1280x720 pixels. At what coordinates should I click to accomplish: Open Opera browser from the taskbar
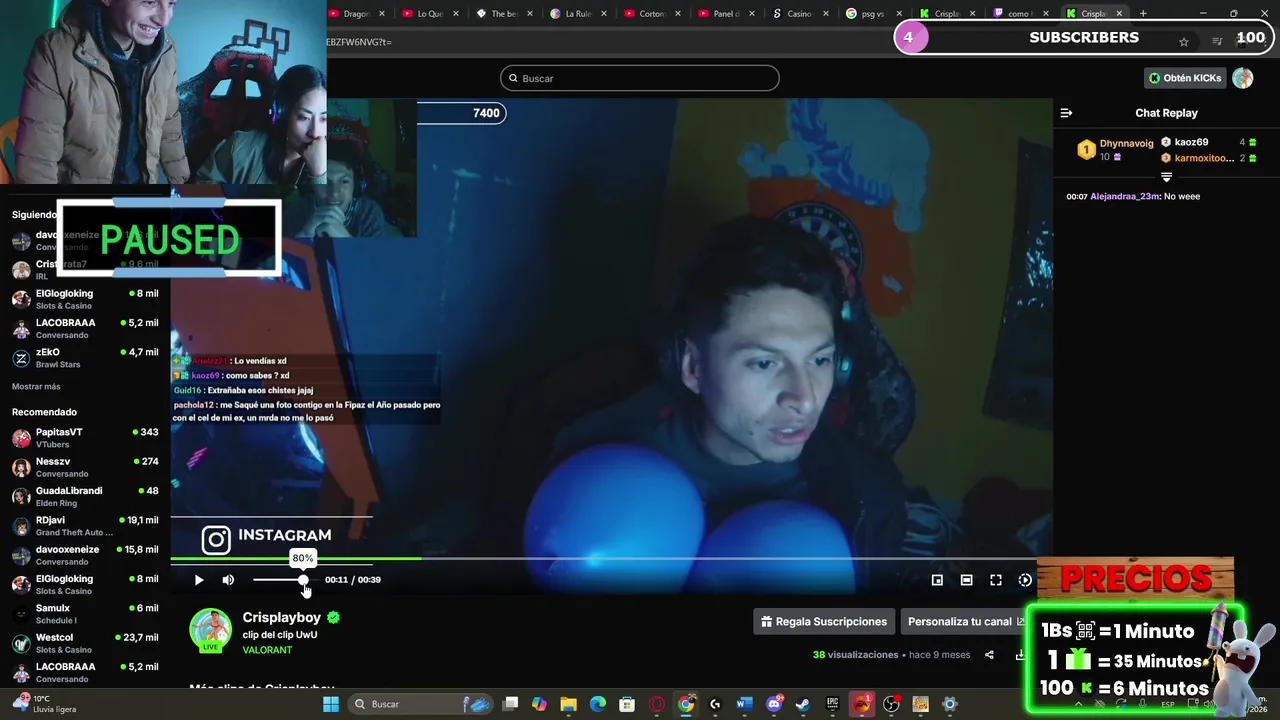pos(656,704)
